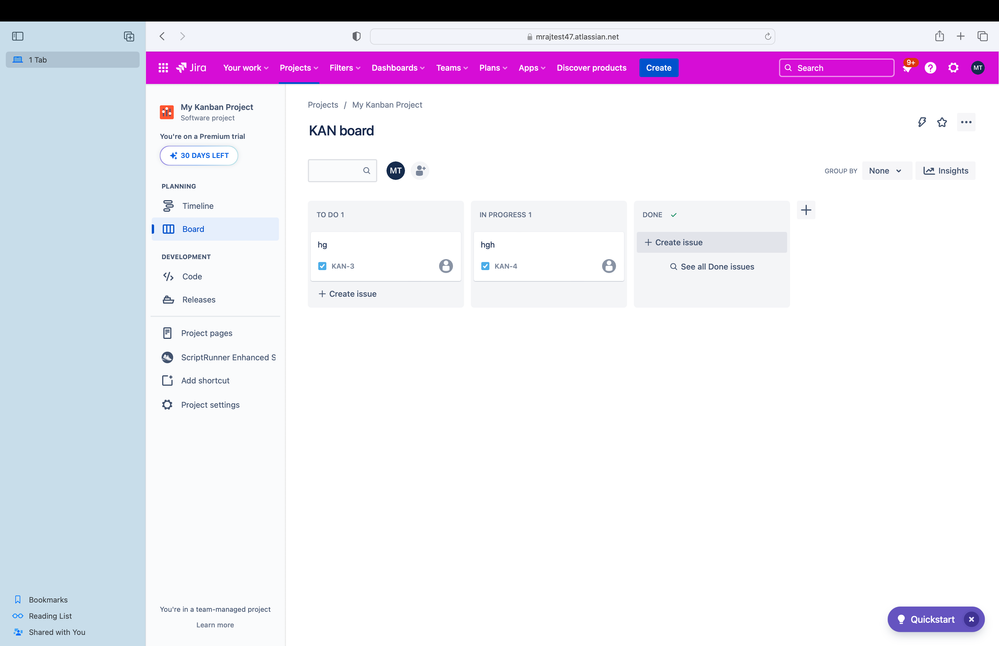
Task: Open the Jira app switcher grid
Action: pos(163,68)
